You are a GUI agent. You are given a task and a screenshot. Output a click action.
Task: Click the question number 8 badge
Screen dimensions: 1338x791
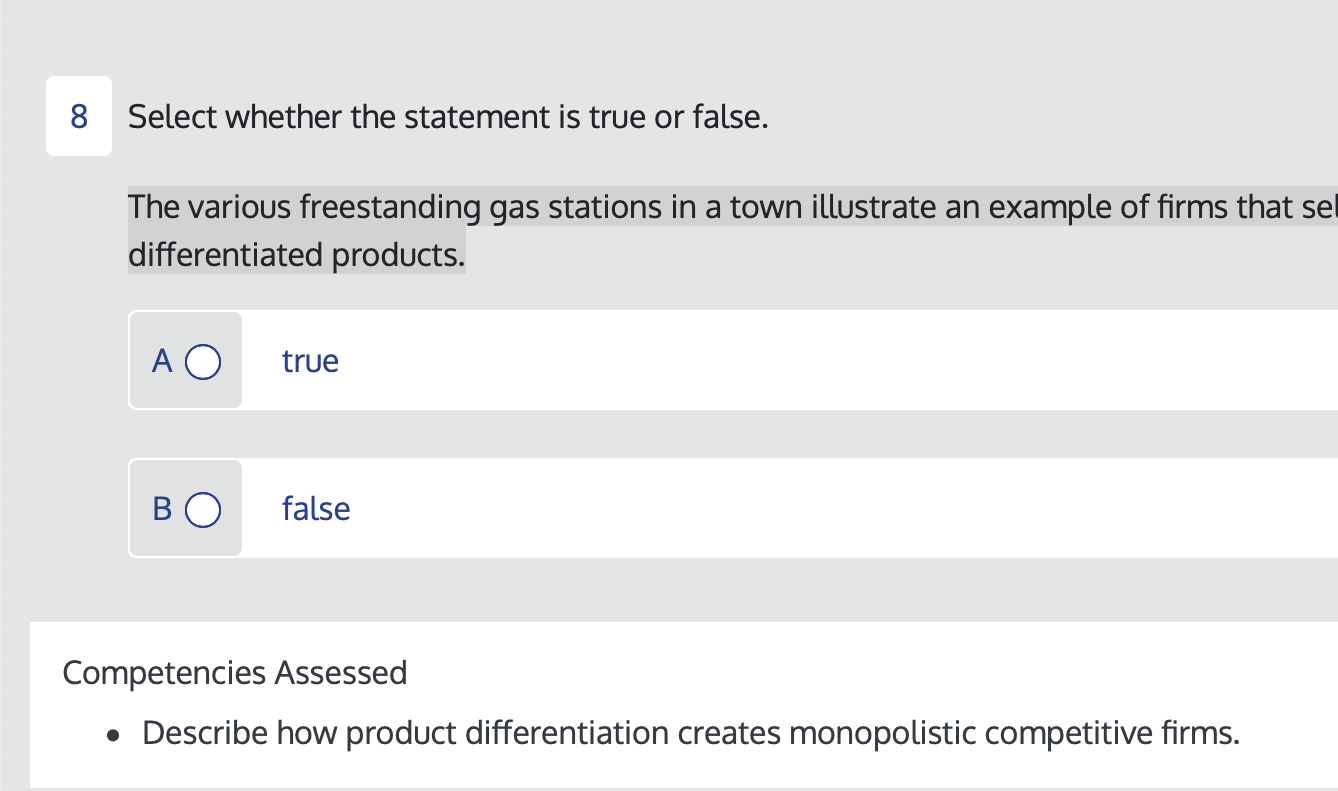coord(78,116)
